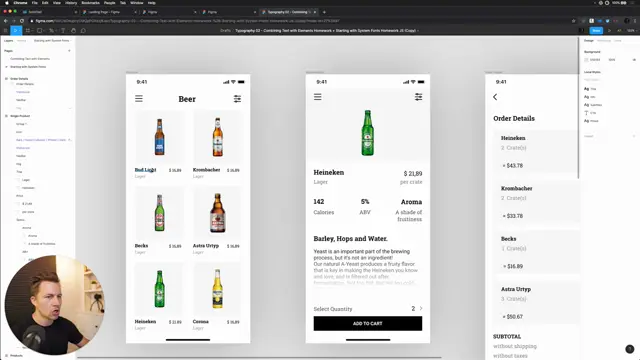Open Chrome History menu

click(71, 3)
